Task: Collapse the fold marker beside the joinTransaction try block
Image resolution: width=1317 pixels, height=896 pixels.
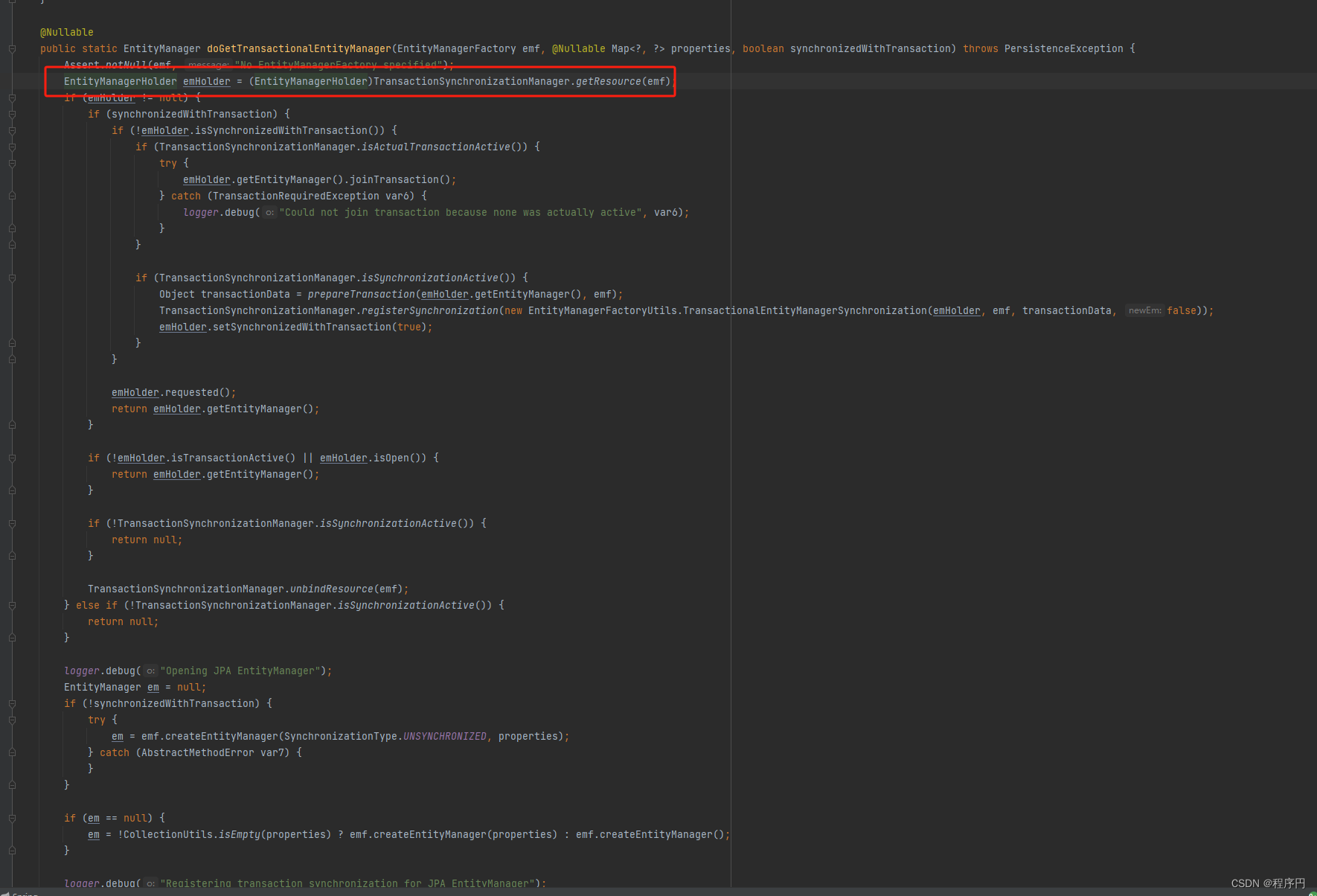Action: point(11,163)
